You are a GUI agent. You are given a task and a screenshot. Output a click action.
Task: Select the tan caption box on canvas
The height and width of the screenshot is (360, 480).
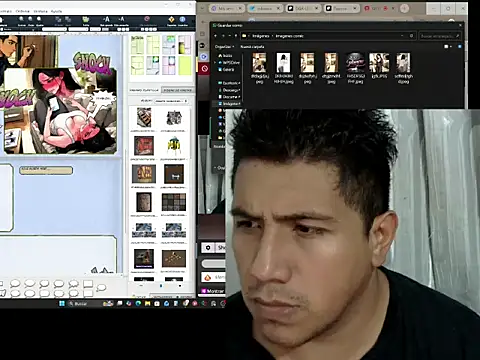coord(46,170)
